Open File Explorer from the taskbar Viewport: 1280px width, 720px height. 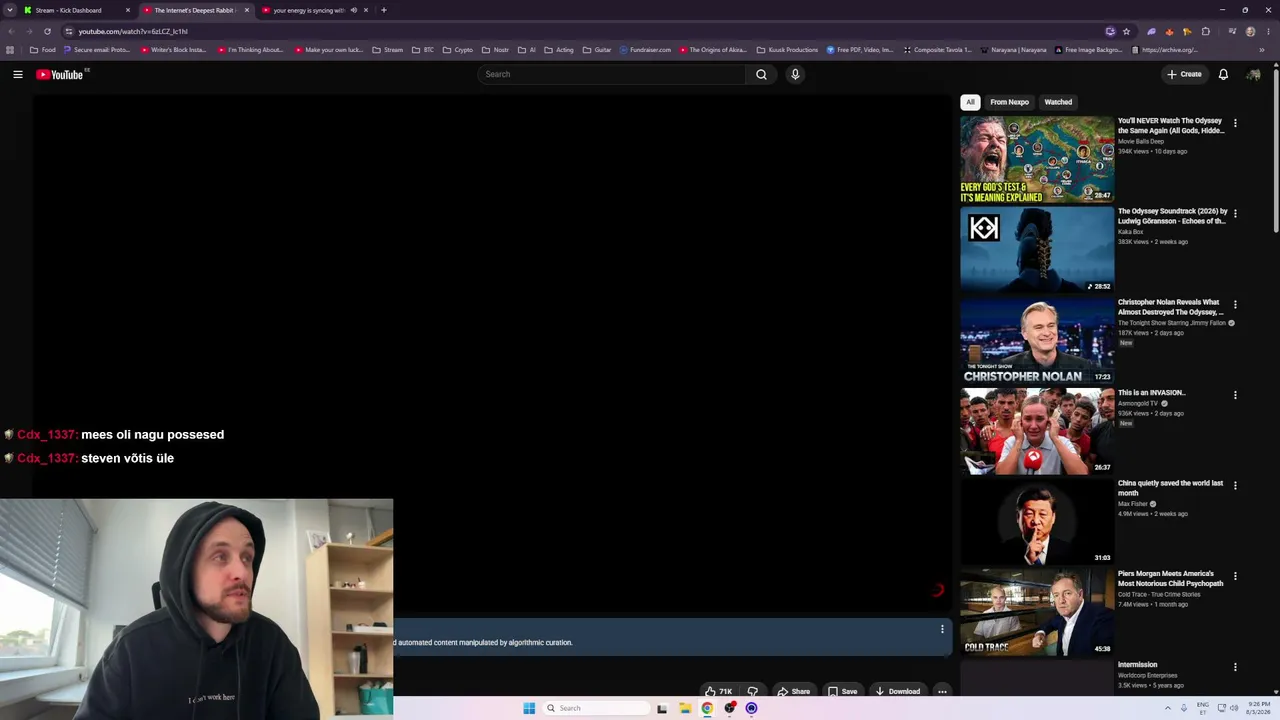[x=685, y=708]
